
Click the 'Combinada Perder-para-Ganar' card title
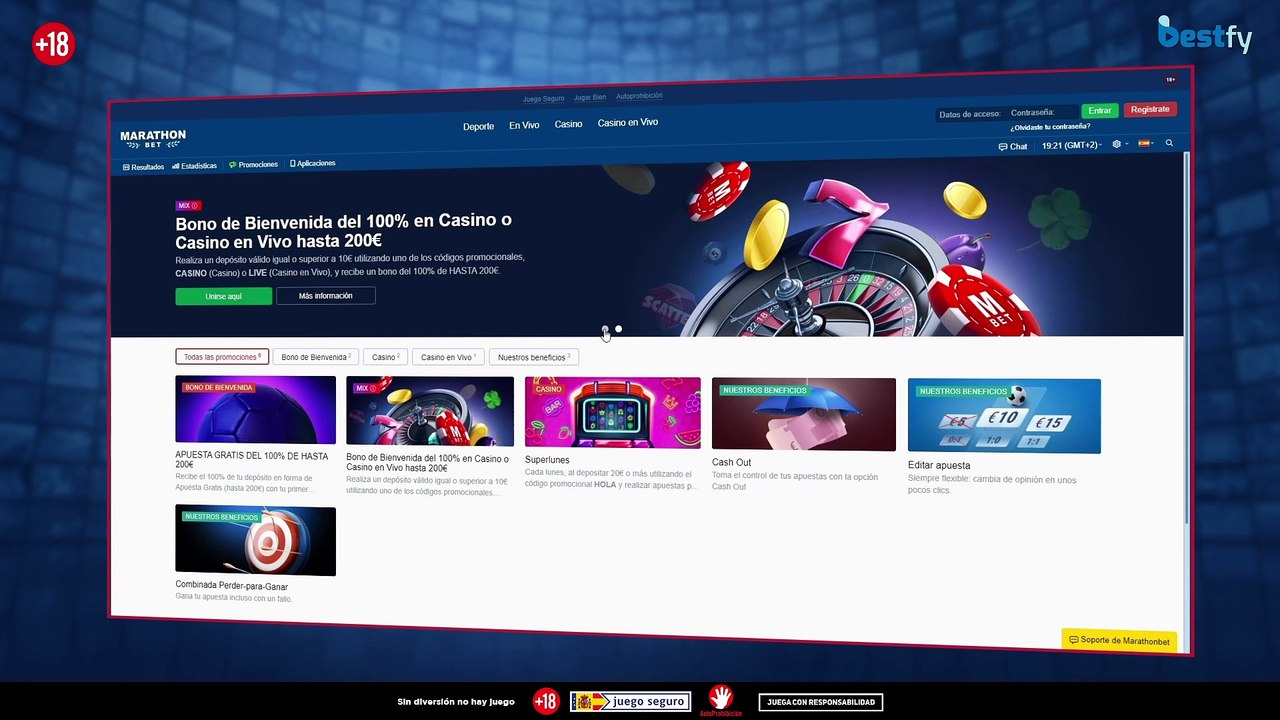point(231,586)
